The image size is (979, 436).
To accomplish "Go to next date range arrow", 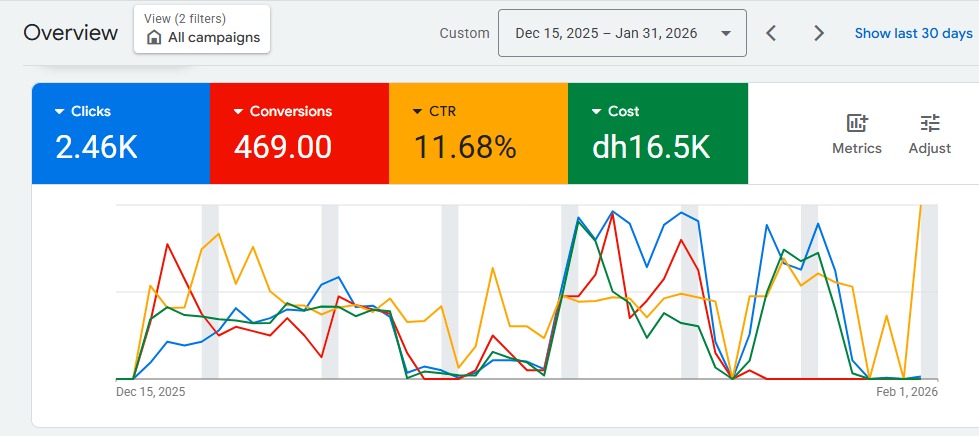I will pyautogui.click(x=819, y=33).
